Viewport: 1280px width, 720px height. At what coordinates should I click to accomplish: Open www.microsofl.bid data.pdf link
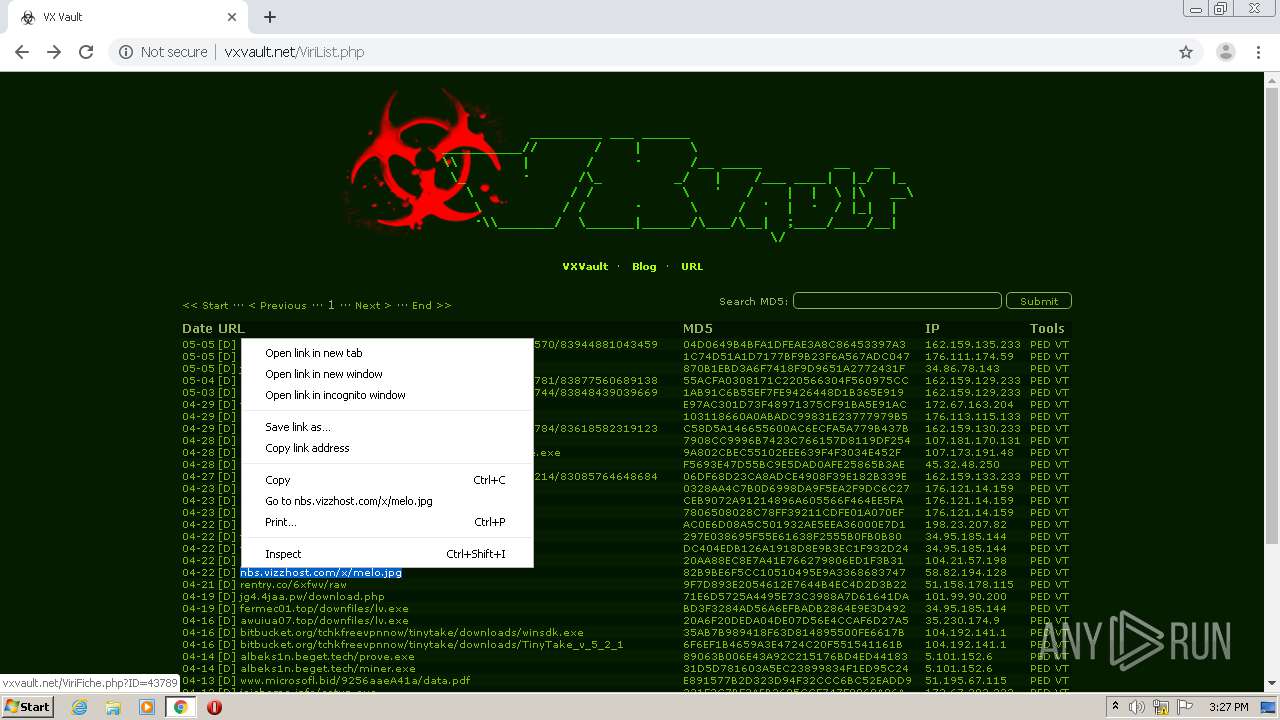355,681
